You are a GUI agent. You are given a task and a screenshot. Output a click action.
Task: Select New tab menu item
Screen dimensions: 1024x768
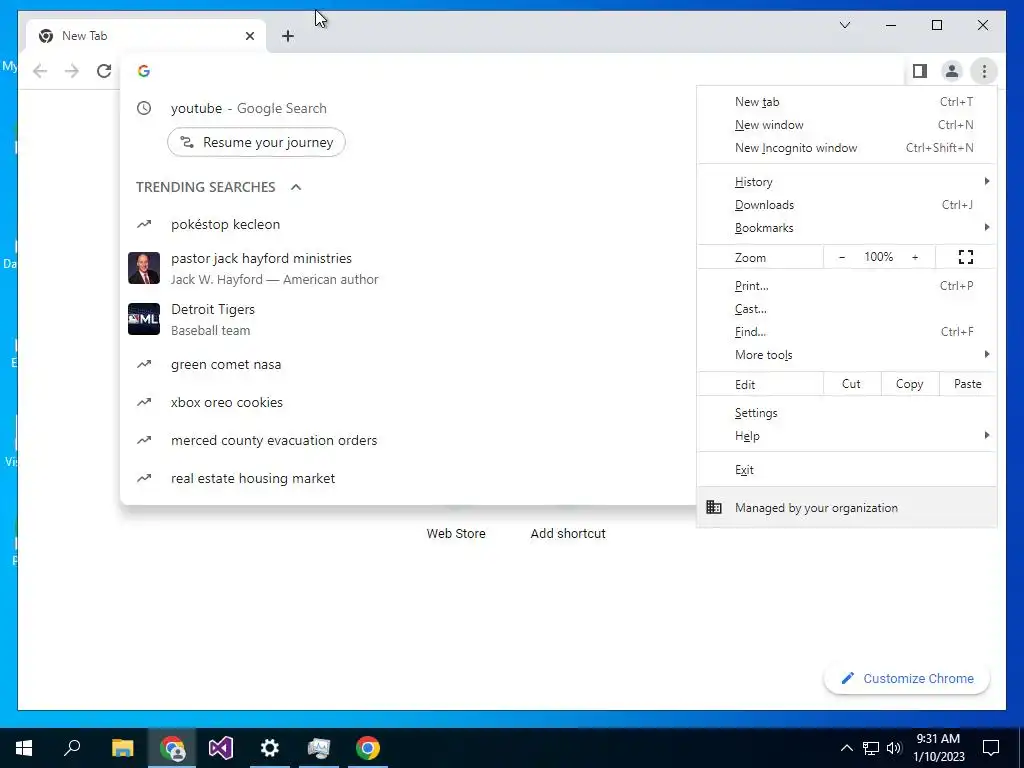[x=847, y=101]
